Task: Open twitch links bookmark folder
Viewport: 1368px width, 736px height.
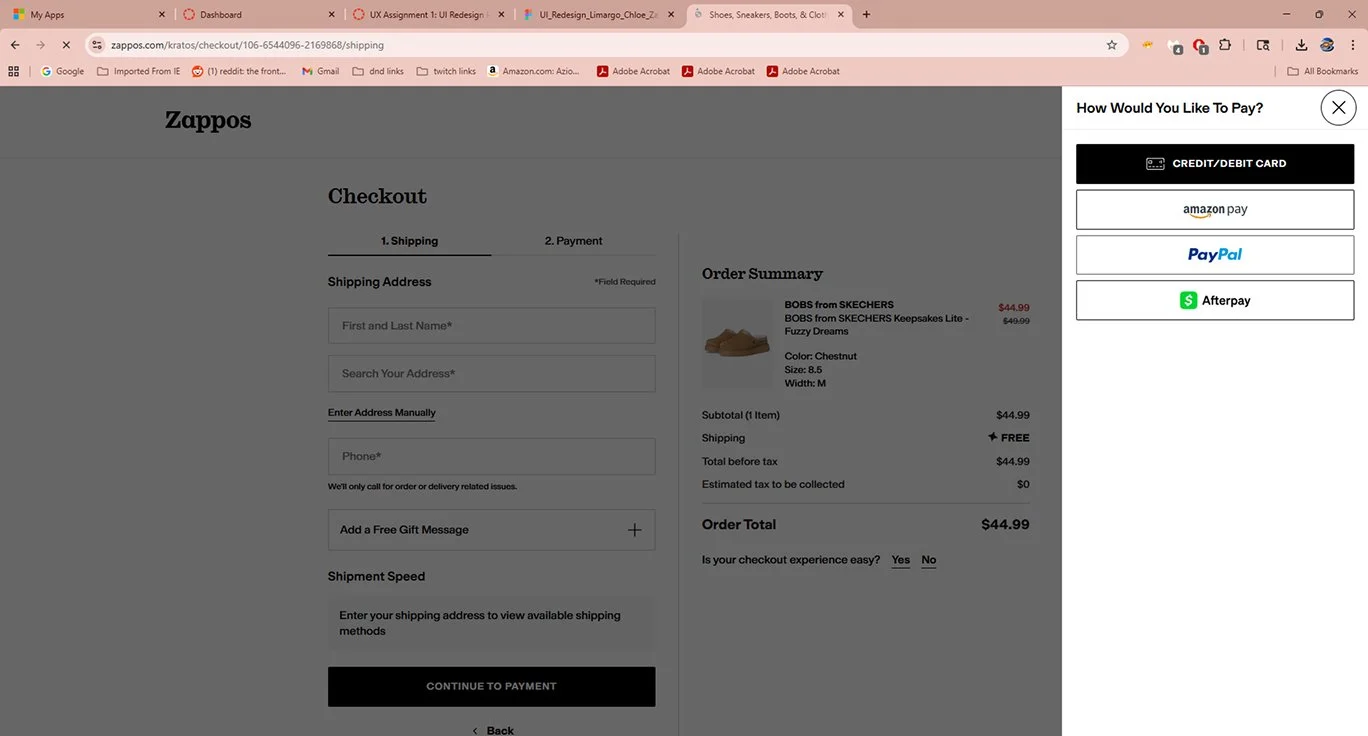Action: (x=446, y=71)
